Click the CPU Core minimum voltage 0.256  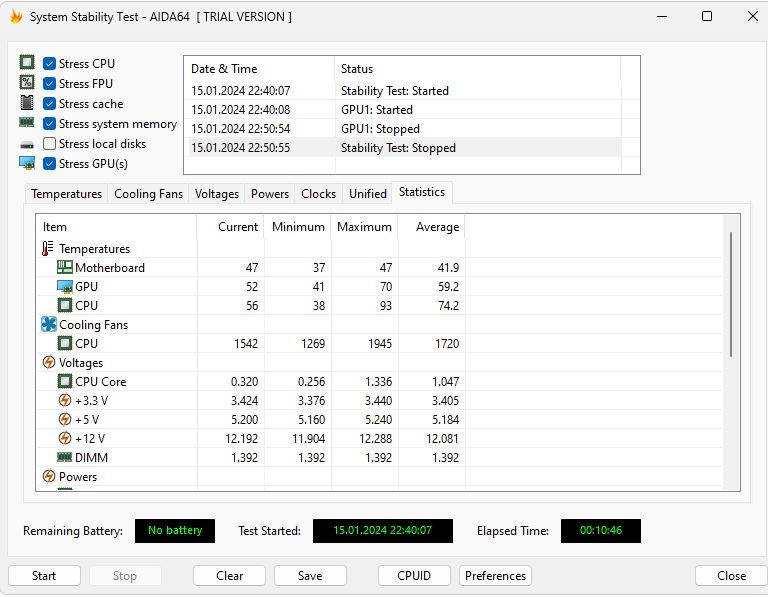tap(311, 382)
